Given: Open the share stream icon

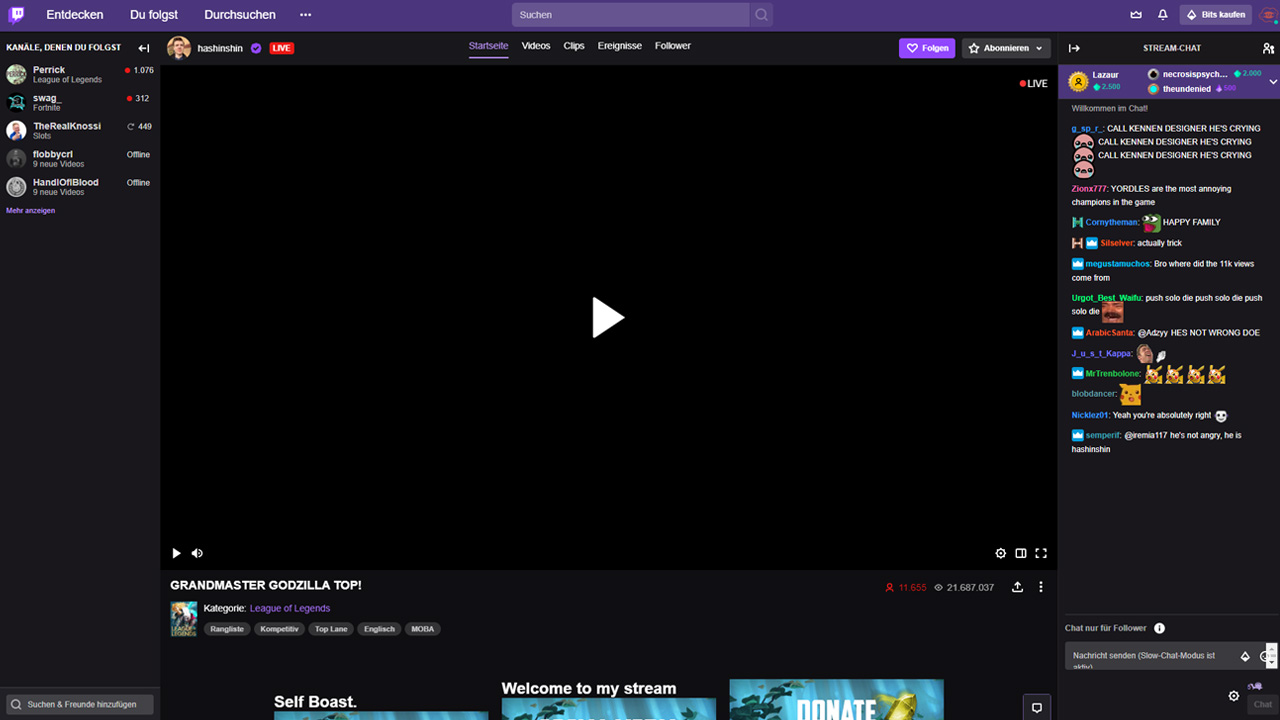Looking at the screenshot, I should point(1017,587).
